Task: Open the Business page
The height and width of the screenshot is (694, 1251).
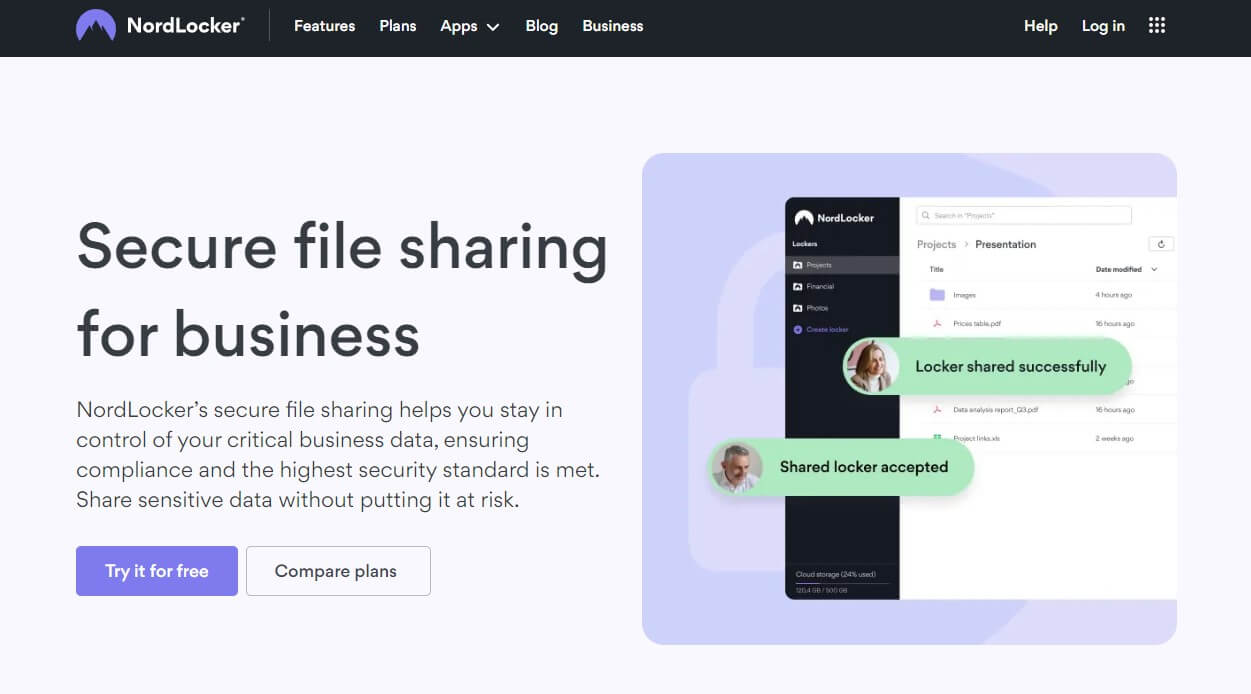Action: 613,26
